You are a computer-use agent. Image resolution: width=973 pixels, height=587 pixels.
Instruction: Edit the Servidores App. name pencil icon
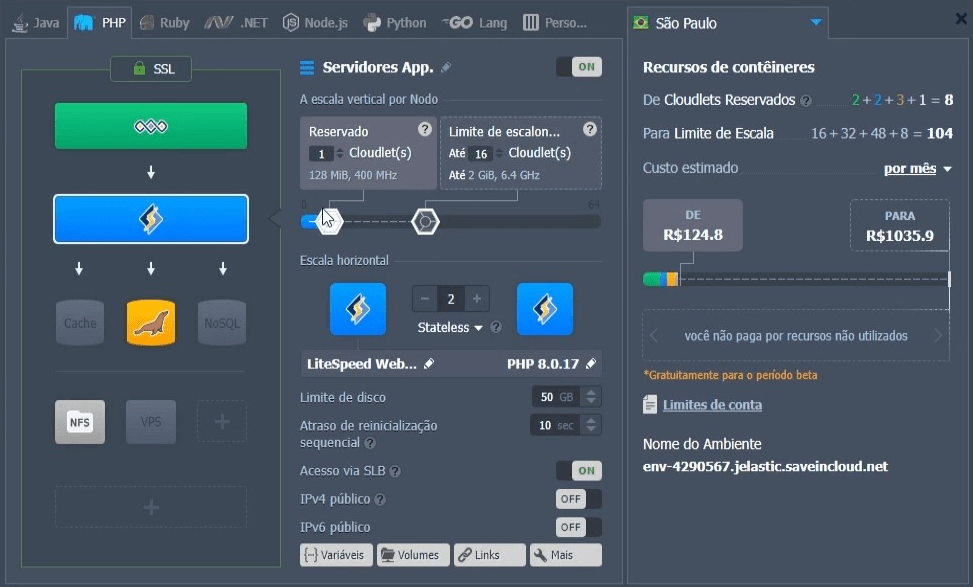tap(446, 68)
